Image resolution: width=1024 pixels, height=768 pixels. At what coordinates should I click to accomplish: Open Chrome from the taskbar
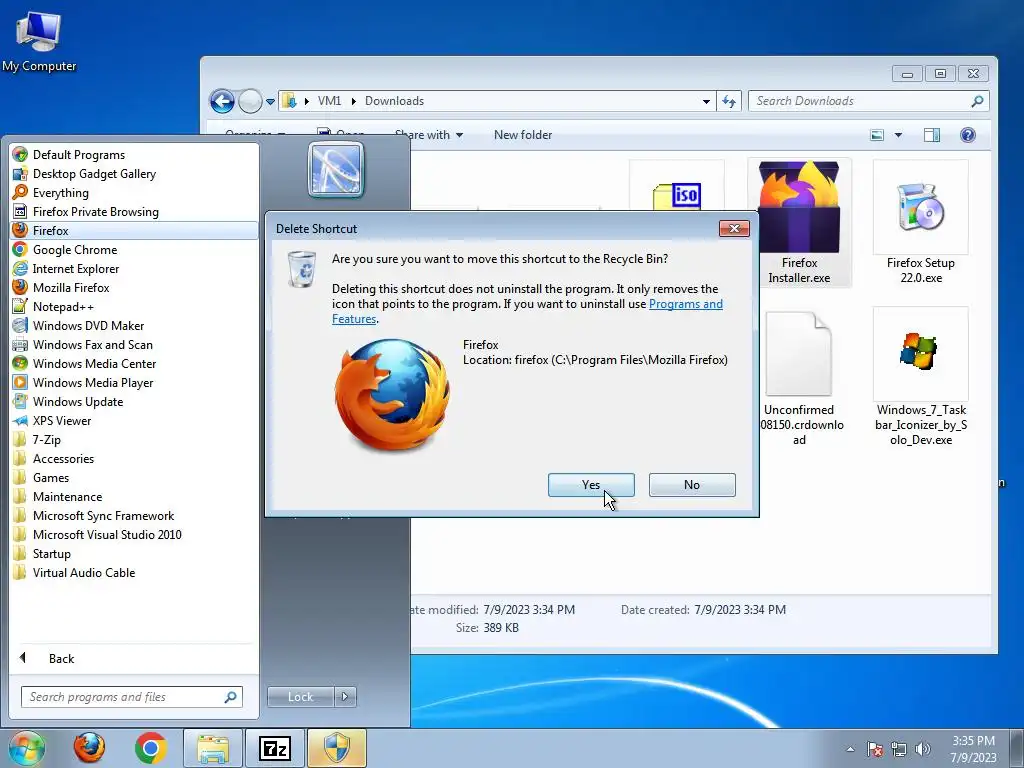click(151, 748)
